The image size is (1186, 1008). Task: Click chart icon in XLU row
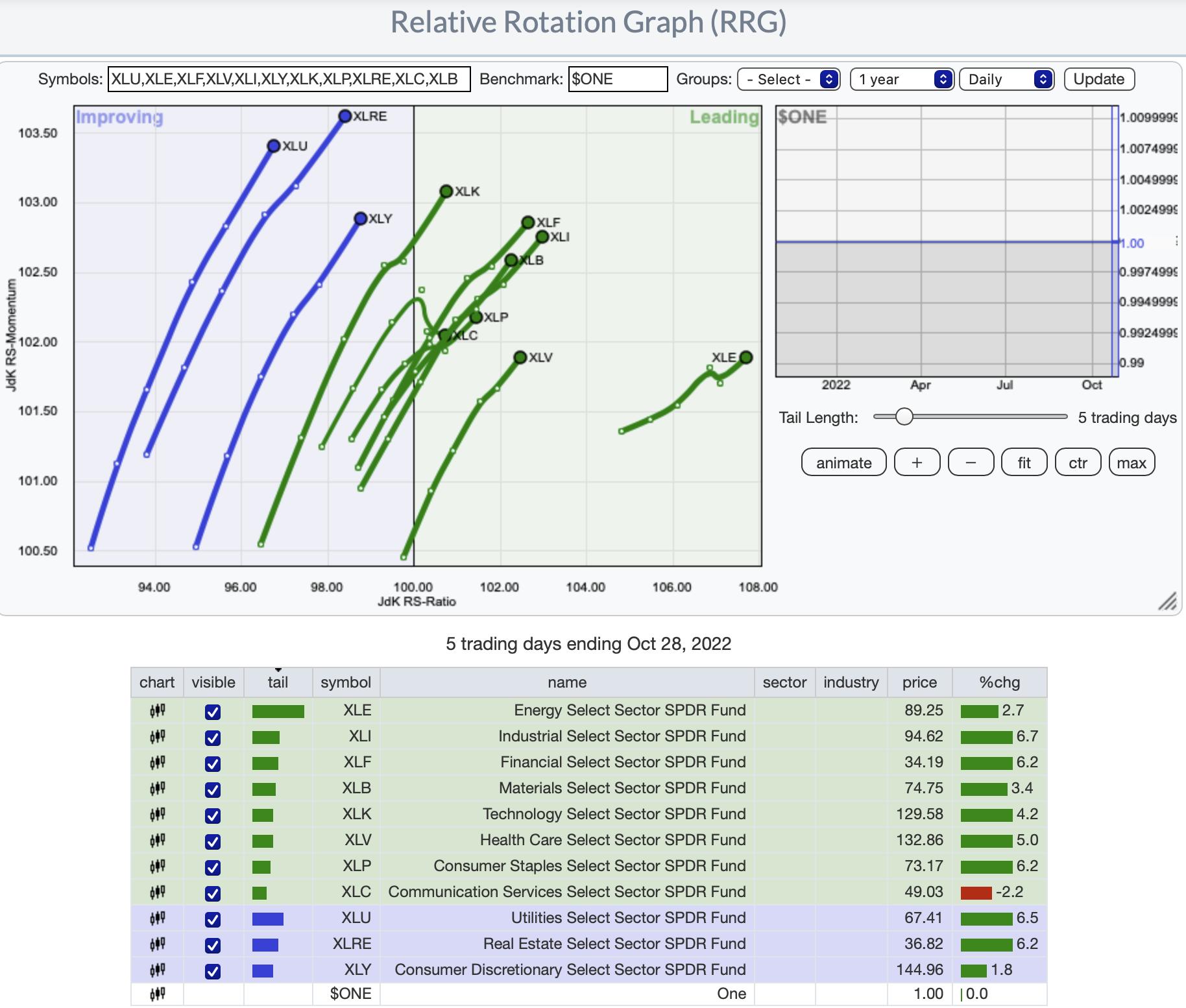pyautogui.click(x=157, y=918)
